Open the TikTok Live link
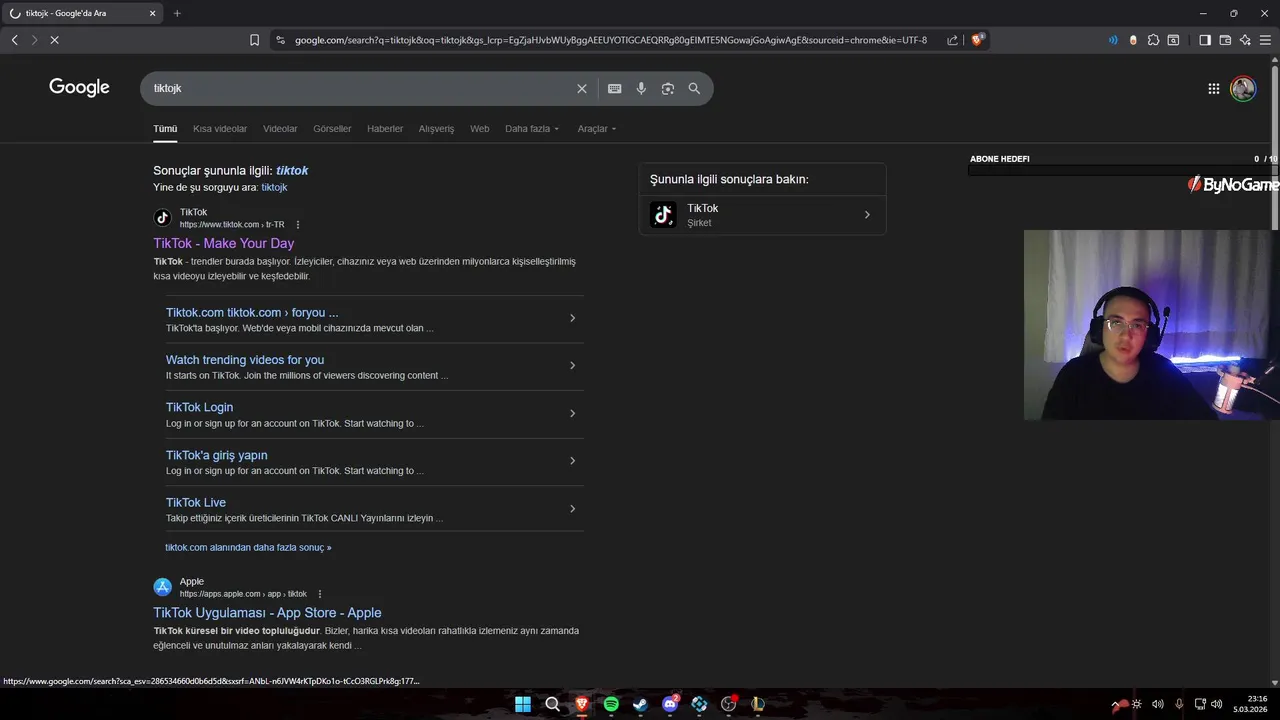 click(x=196, y=502)
